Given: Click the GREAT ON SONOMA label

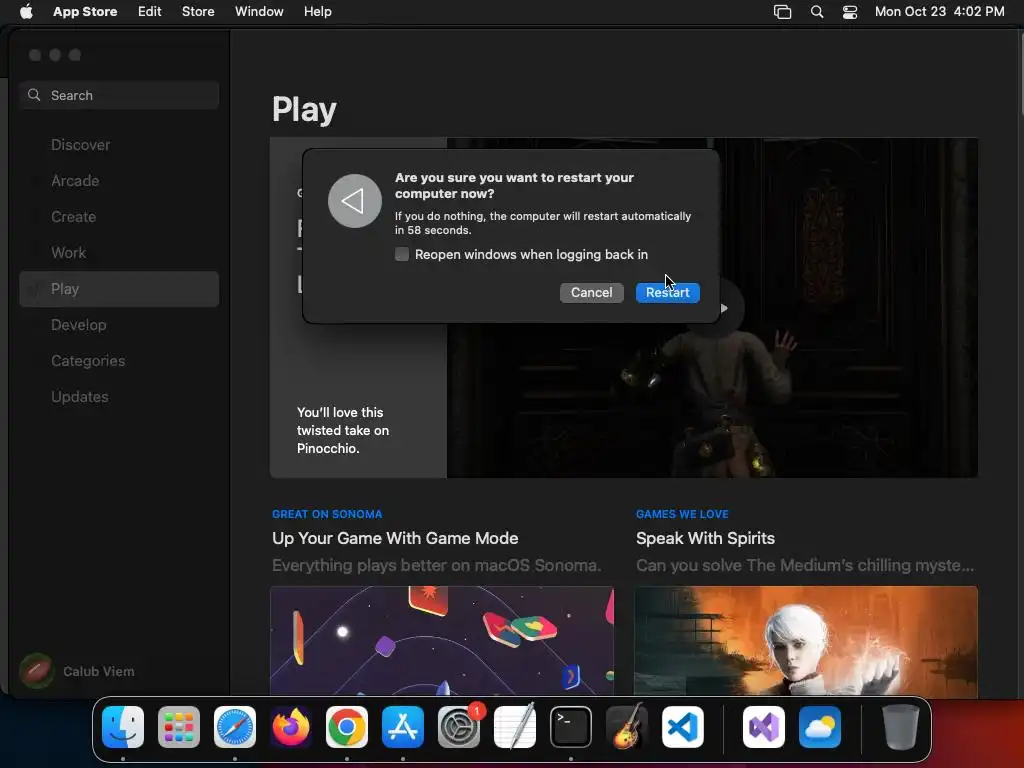Looking at the screenshot, I should pos(327,514).
